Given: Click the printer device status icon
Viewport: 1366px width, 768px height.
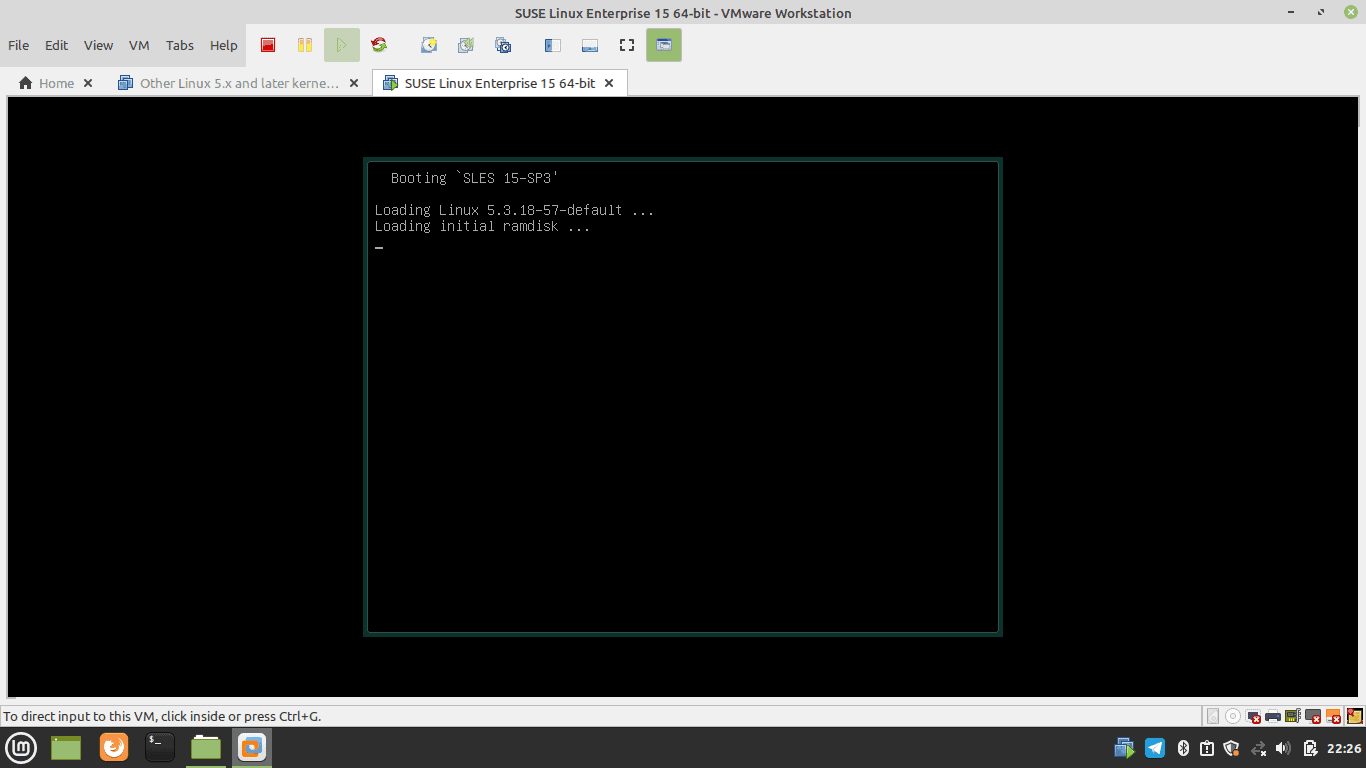Looking at the screenshot, I should coord(1273,716).
